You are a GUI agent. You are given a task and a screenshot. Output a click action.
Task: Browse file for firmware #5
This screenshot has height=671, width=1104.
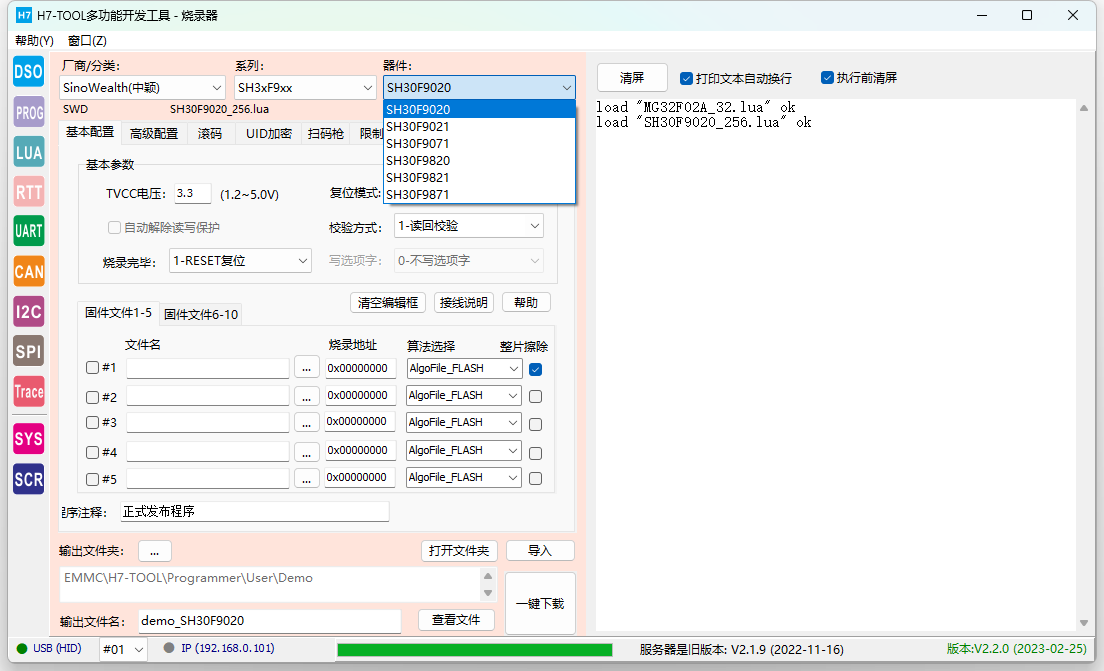[306, 479]
